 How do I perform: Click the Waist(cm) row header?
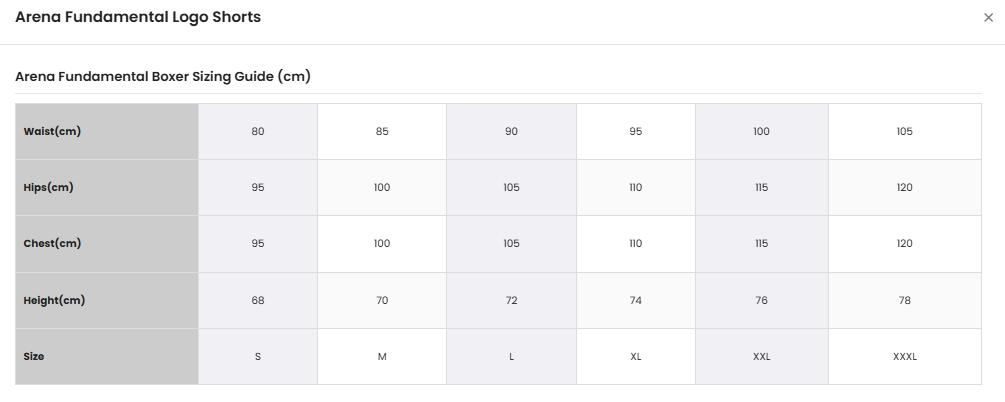coord(107,131)
